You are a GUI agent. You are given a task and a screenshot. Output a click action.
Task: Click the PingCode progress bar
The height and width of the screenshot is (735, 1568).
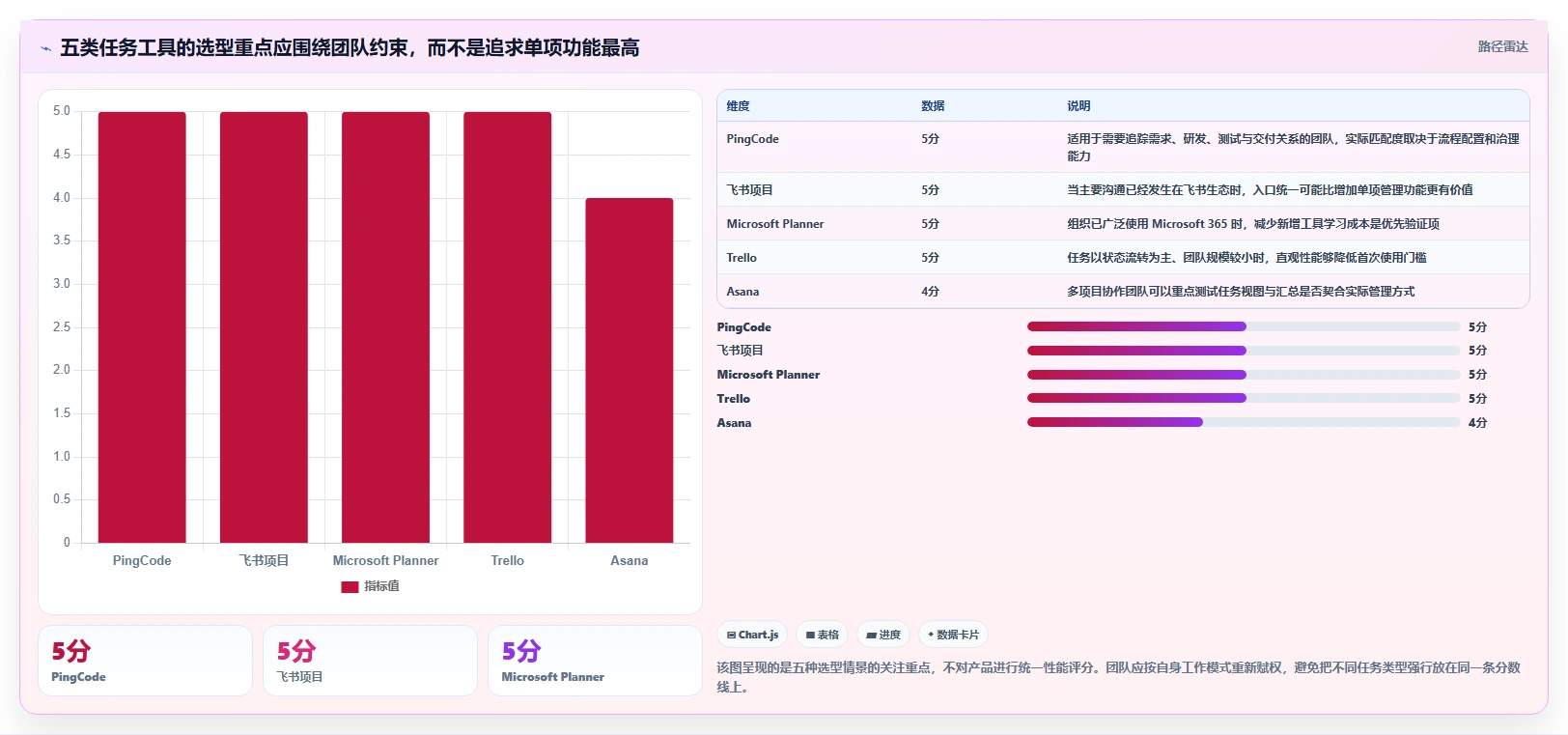point(1244,326)
